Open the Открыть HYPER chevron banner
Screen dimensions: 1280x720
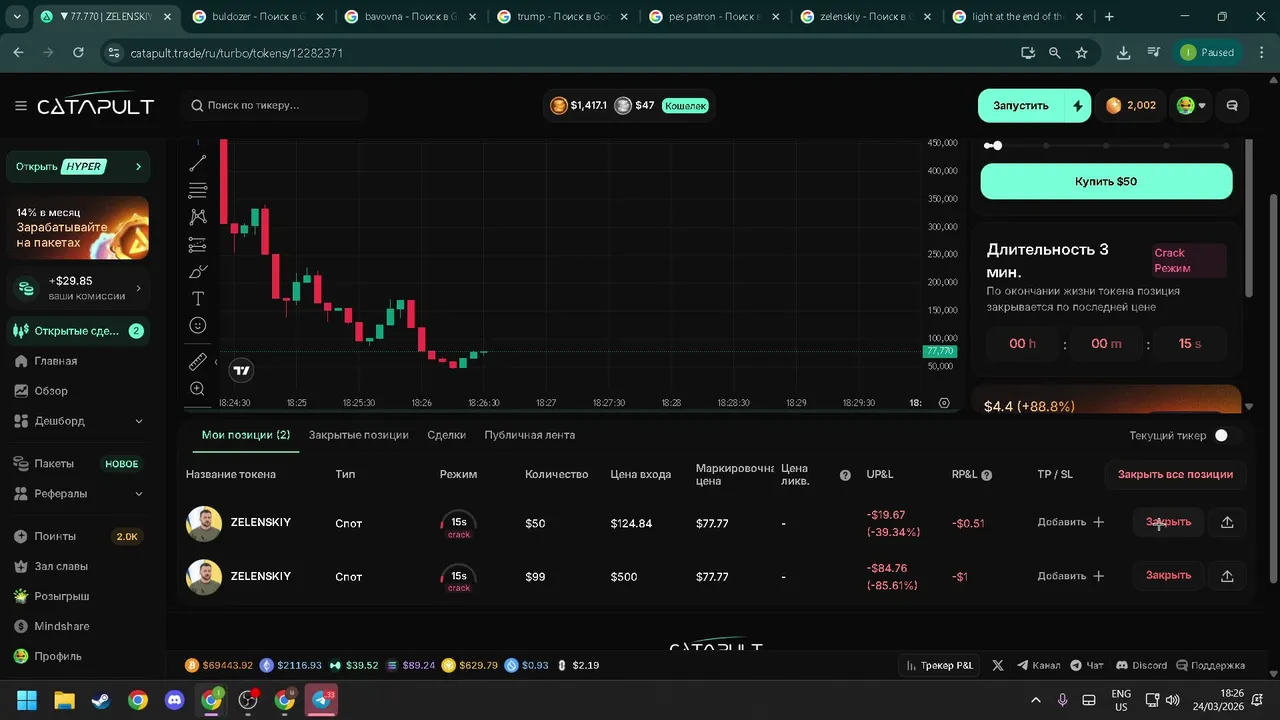(x=78, y=167)
